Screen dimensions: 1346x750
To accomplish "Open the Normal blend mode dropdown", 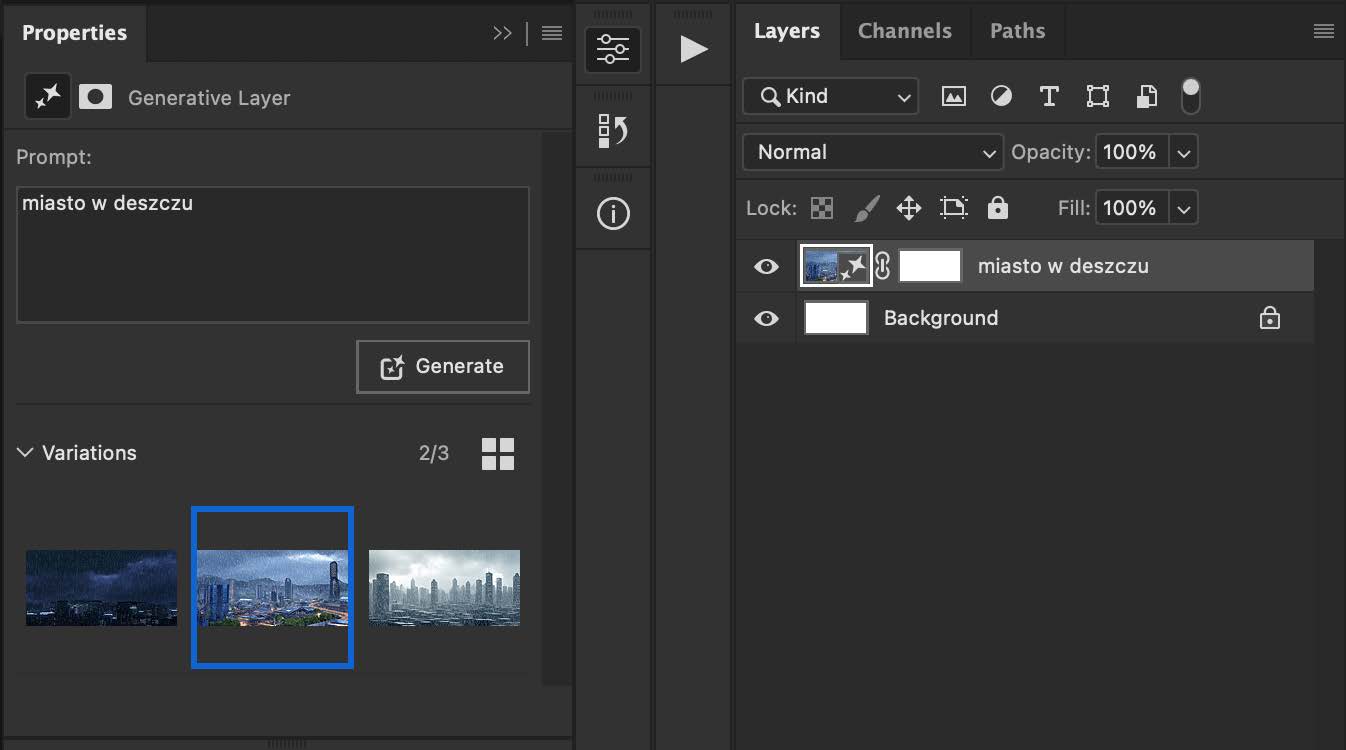I will point(872,152).
